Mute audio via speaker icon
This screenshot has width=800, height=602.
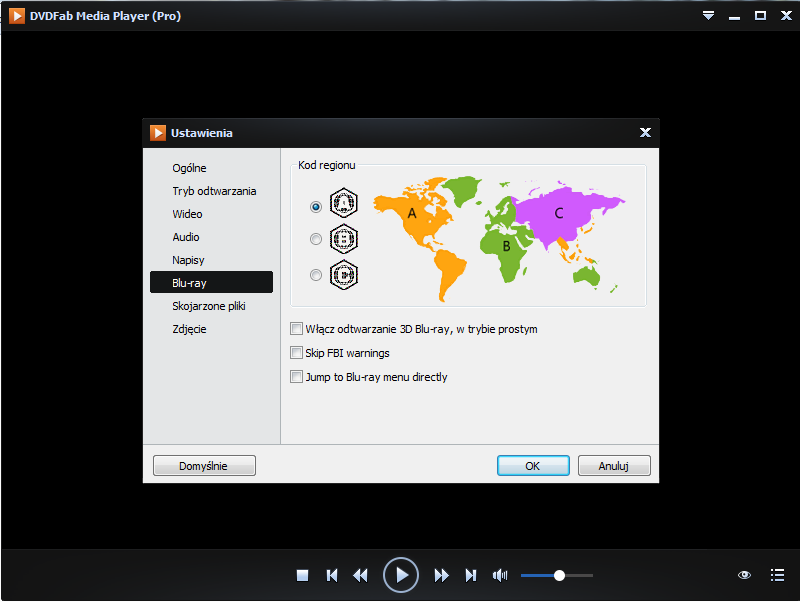tap(500, 575)
